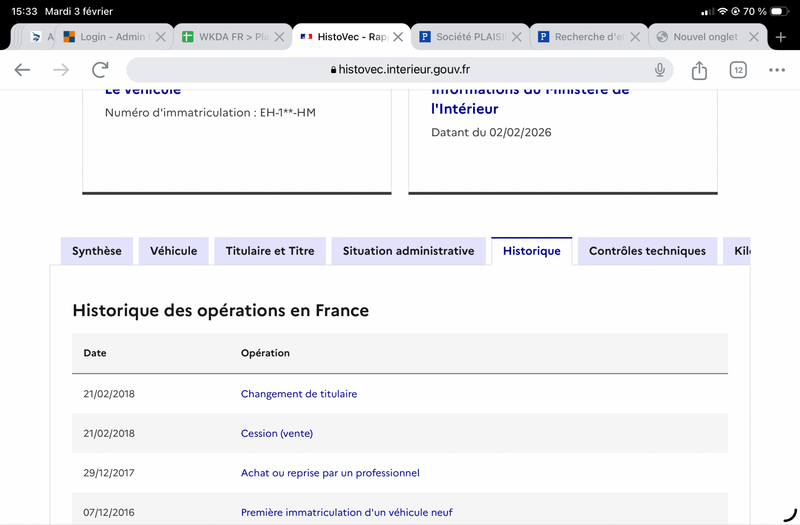Open the three-dot browser menu
The width and height of the screenshot is (800, 525).
click(777, 70)
